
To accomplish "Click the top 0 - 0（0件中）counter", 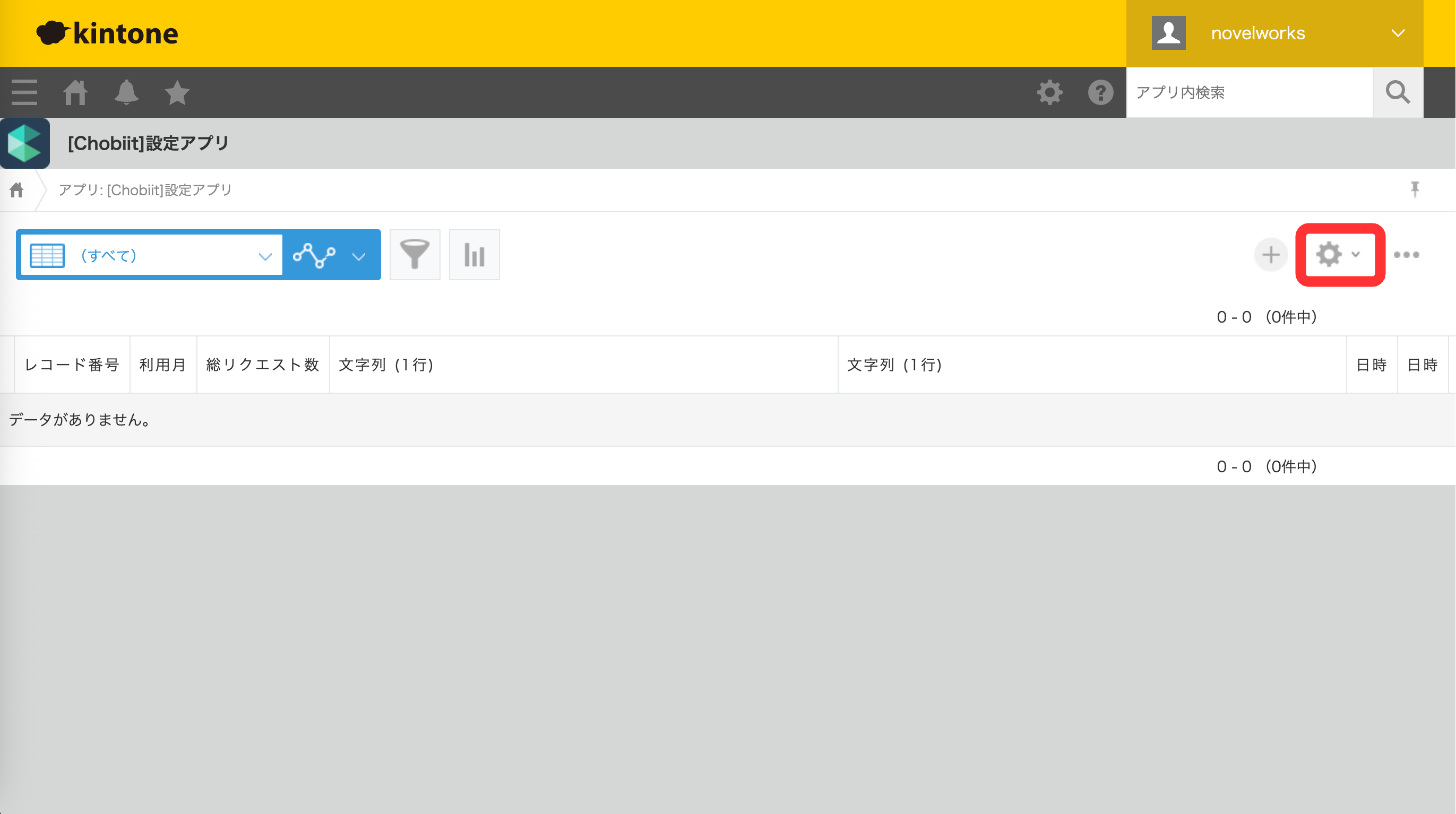I will tap(1267, 317).
